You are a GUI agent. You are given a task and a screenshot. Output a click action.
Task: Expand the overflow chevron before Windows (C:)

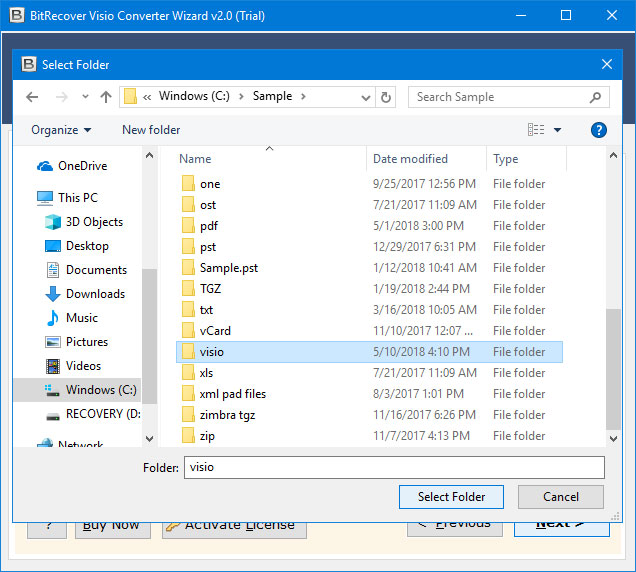147,97
